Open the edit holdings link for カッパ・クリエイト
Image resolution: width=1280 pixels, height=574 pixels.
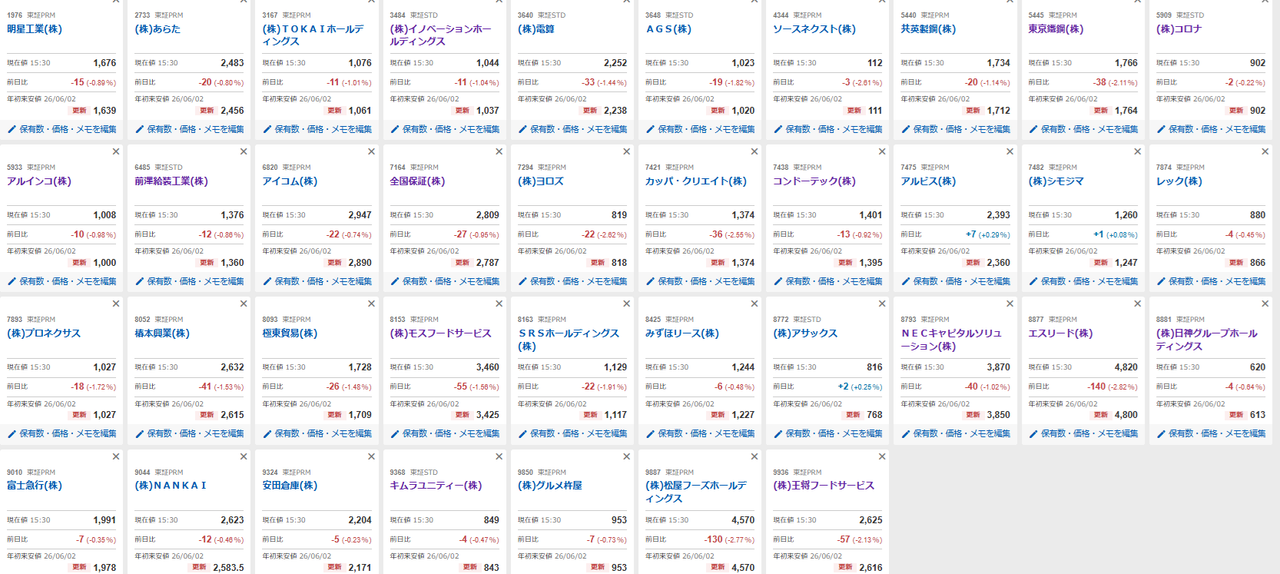706,282
